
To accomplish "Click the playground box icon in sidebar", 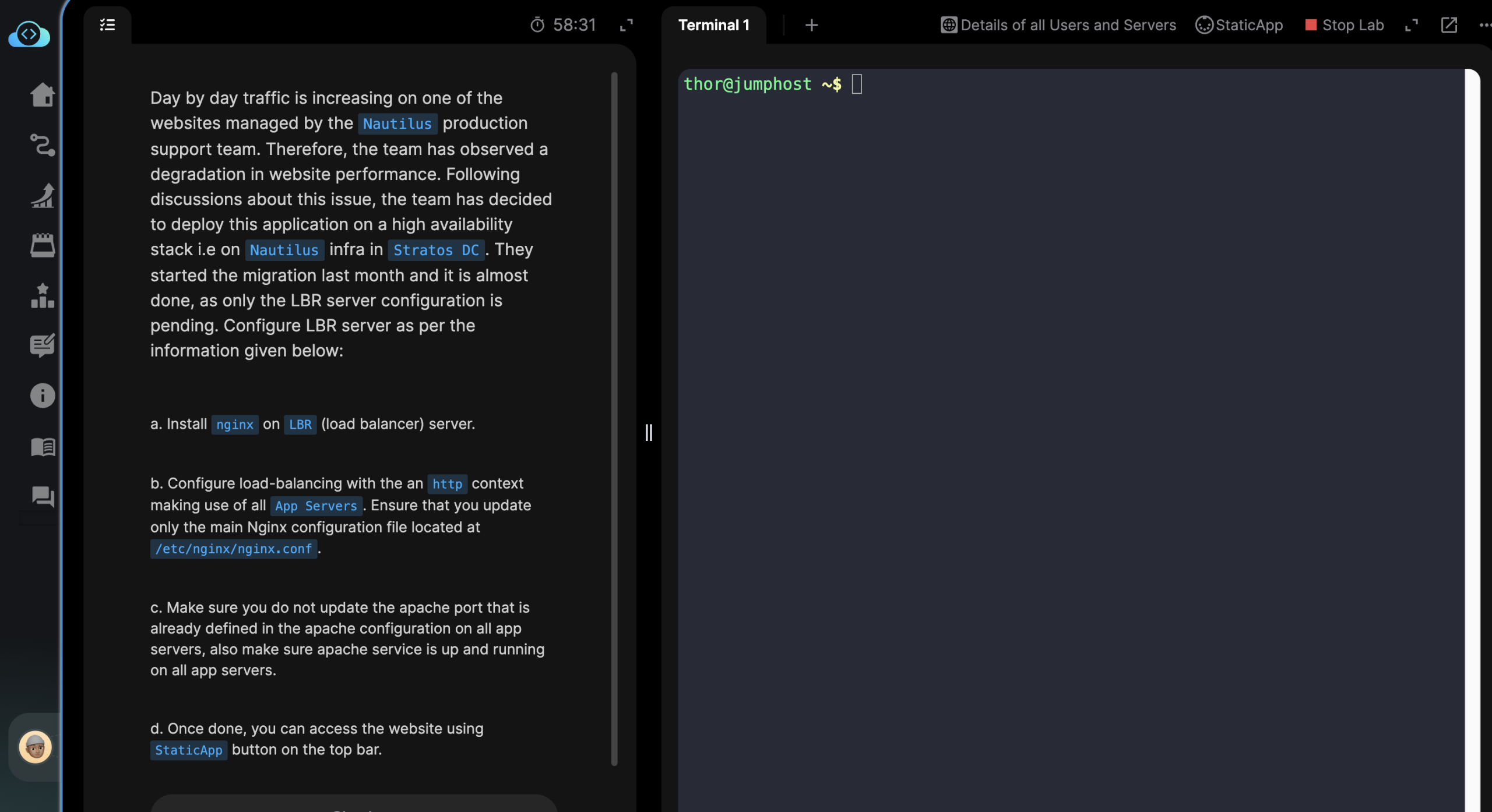I will [43, 246].
